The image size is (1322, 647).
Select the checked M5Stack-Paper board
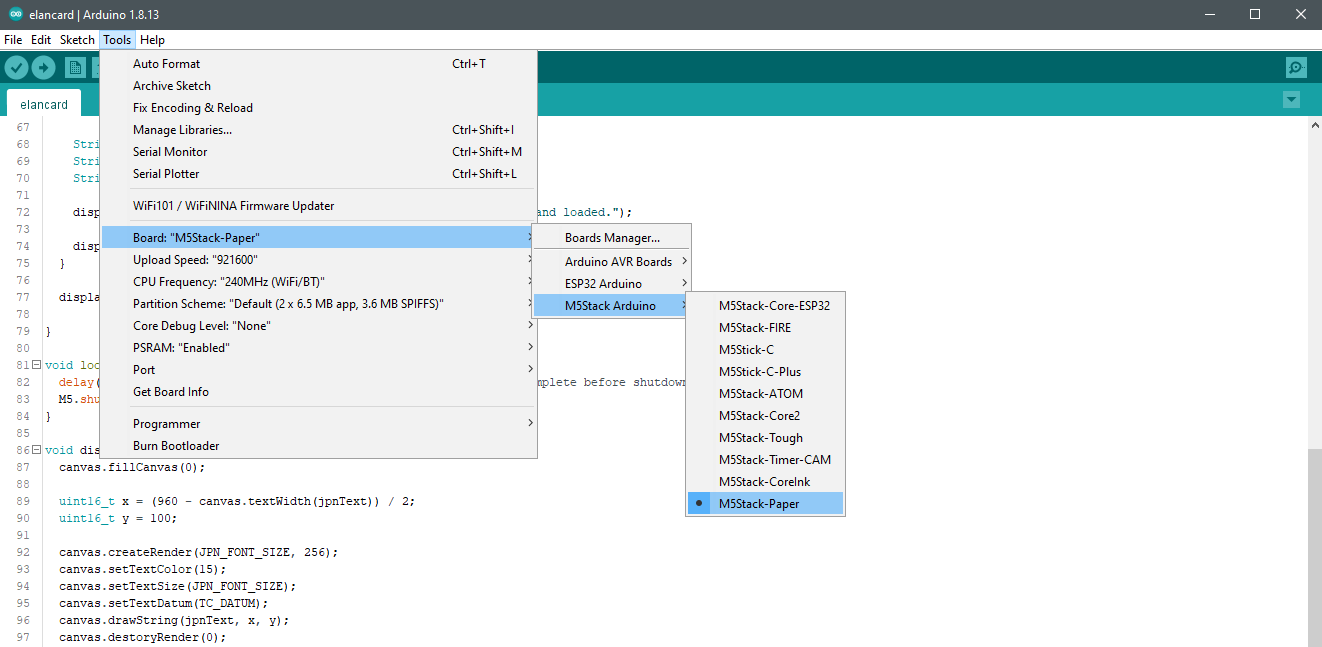point(766,504)
